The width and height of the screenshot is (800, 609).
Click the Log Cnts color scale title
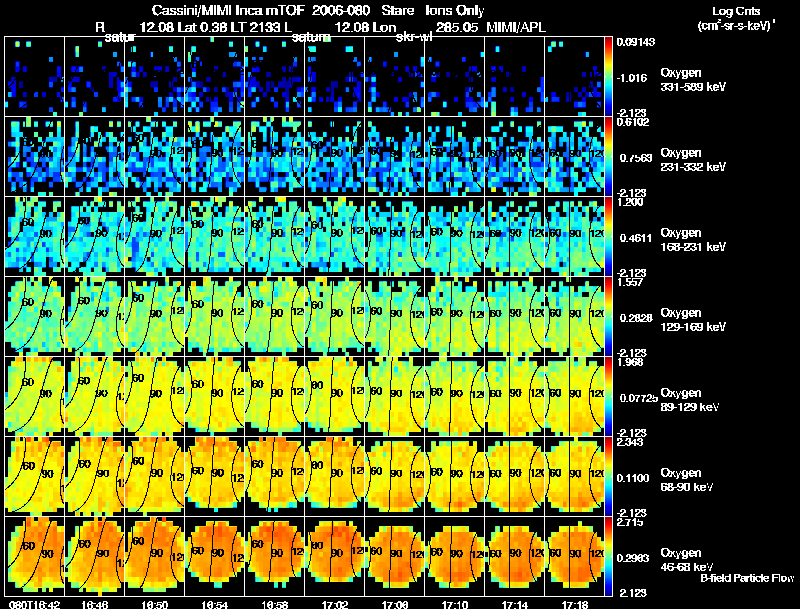coord(736,11)
